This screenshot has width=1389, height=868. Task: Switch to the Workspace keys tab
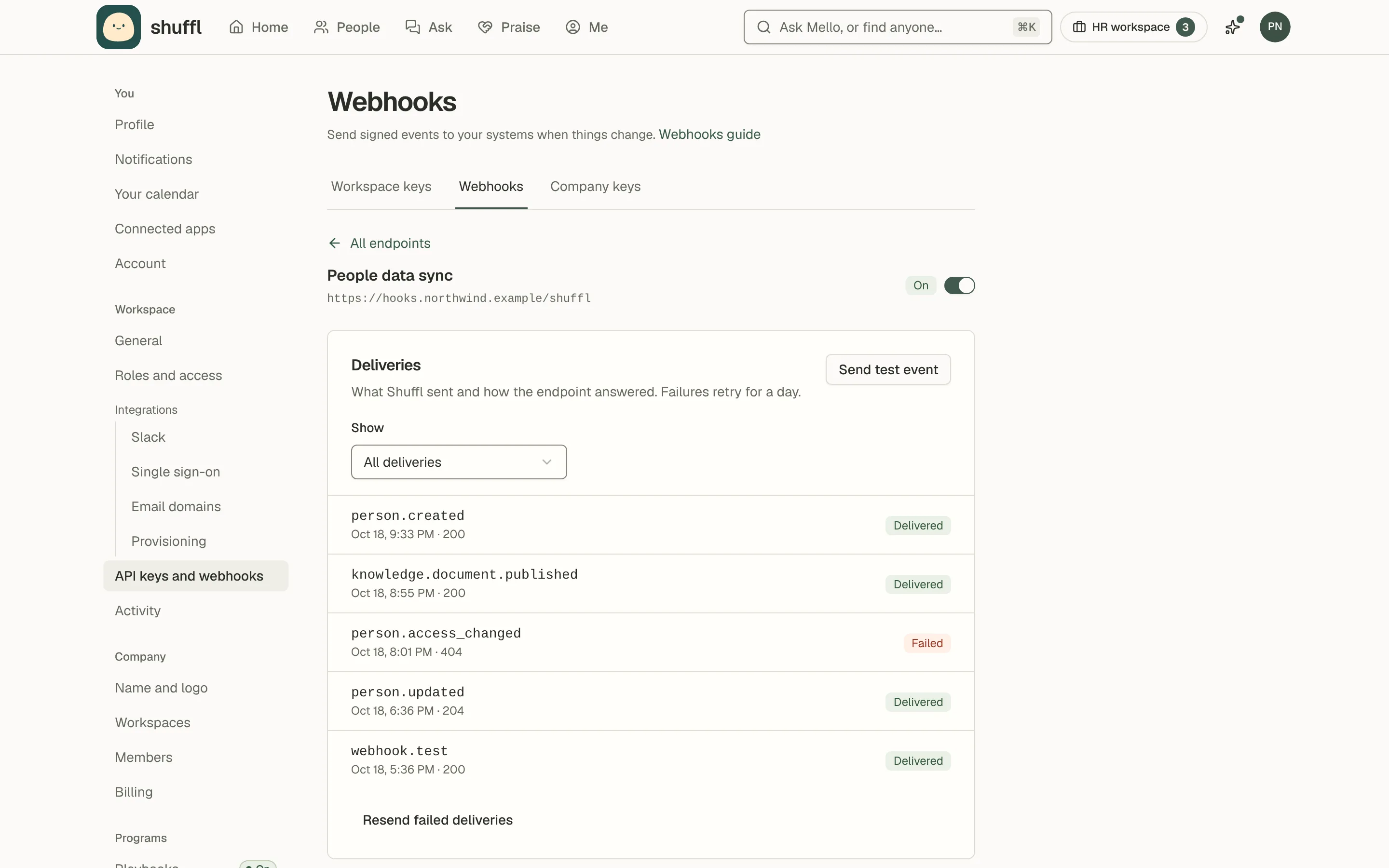381,187
